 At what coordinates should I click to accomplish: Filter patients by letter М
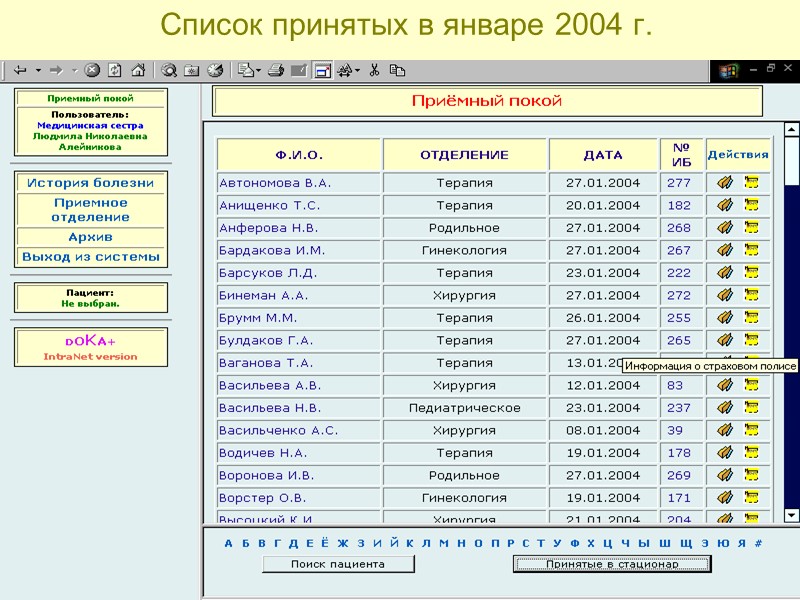tap(443, 543)
